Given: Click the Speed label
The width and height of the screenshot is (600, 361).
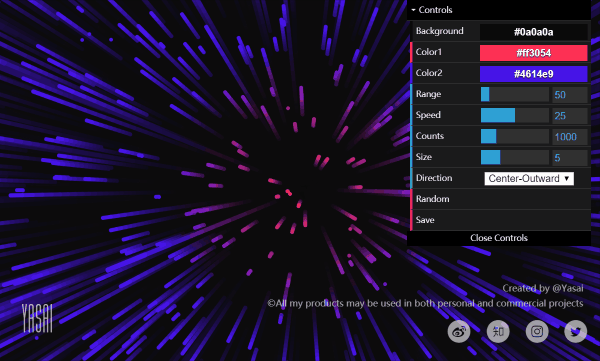Looking at the screenshot, I should pyautogui.click(x=428, y=115).
